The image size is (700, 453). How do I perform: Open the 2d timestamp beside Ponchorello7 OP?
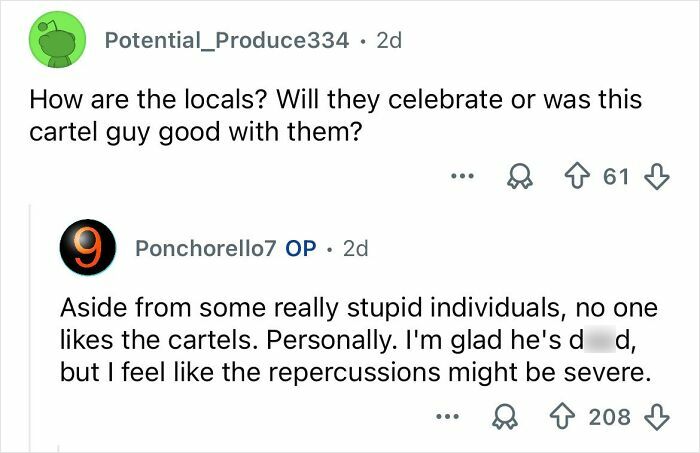355,248
